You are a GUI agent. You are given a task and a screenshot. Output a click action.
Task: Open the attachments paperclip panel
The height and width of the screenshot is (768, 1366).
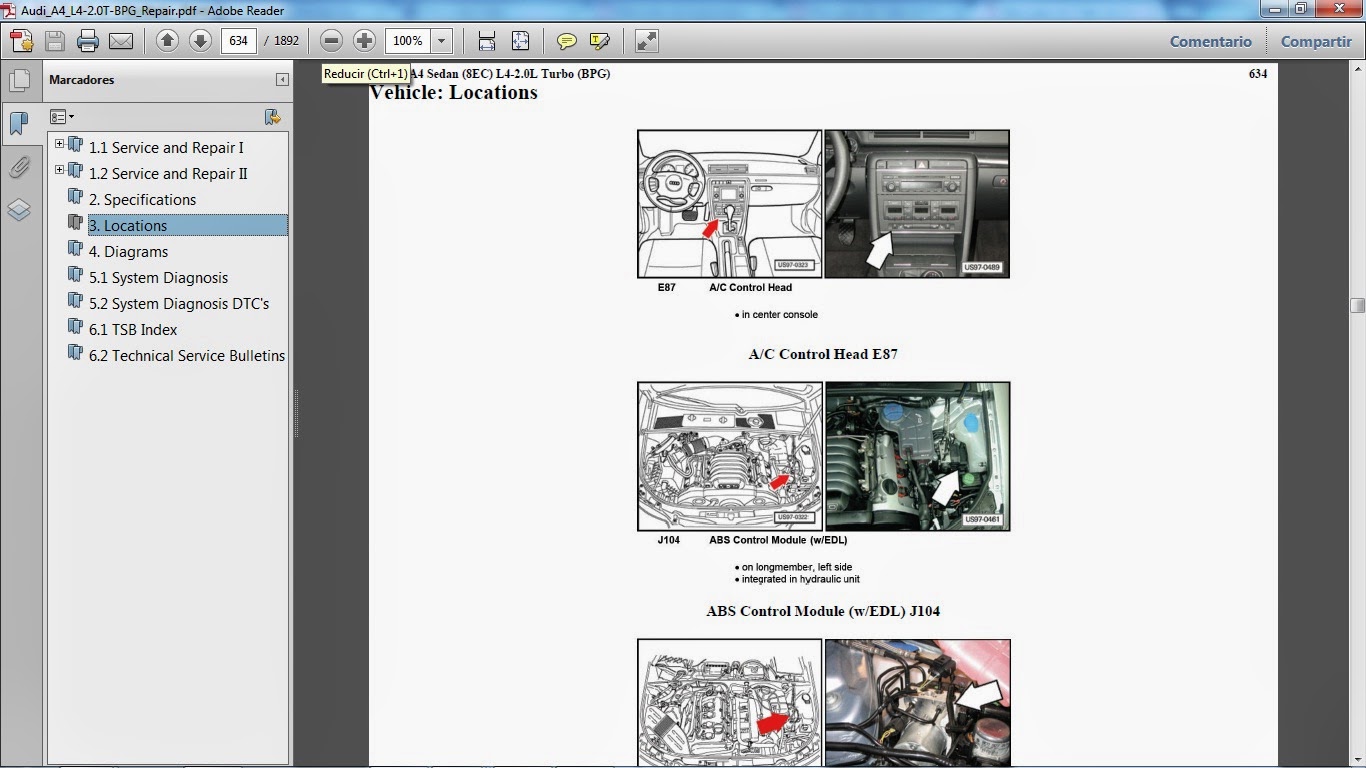click(x=19, y=167)
